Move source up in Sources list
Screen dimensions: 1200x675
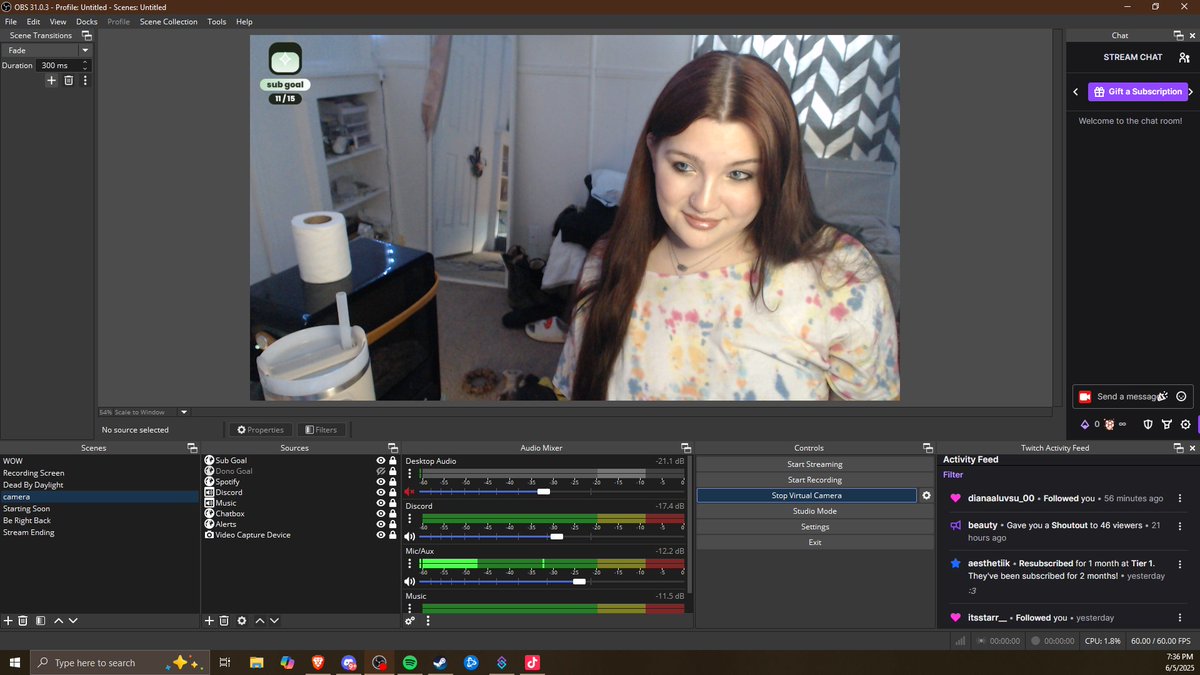point(259,621)
